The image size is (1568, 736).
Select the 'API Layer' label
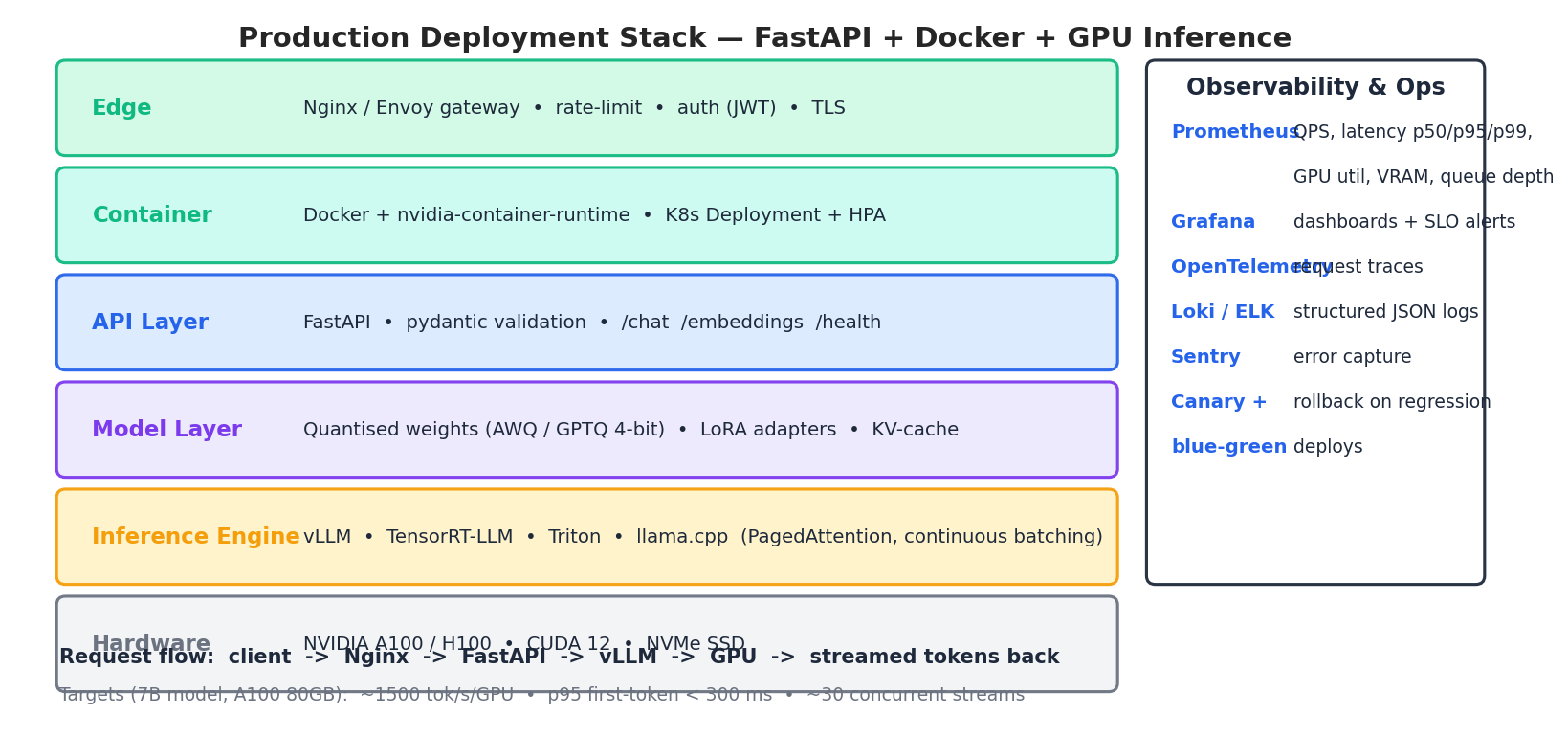pos(150,323)
